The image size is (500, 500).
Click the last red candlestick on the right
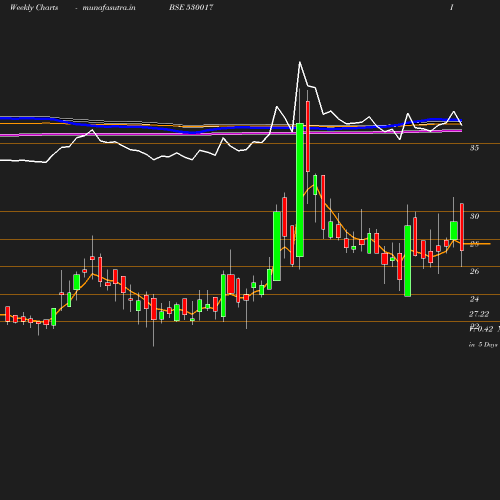coord(462,227)
